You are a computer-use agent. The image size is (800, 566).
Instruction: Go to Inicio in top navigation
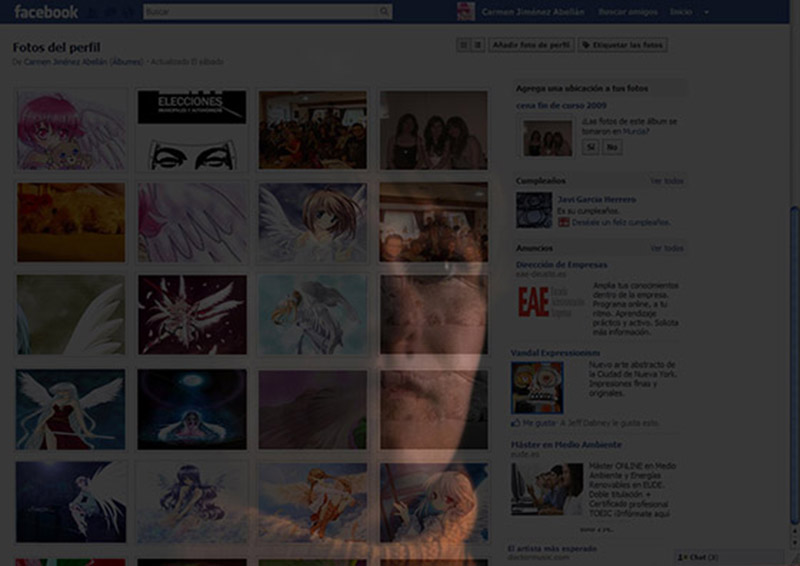[681, 12]
